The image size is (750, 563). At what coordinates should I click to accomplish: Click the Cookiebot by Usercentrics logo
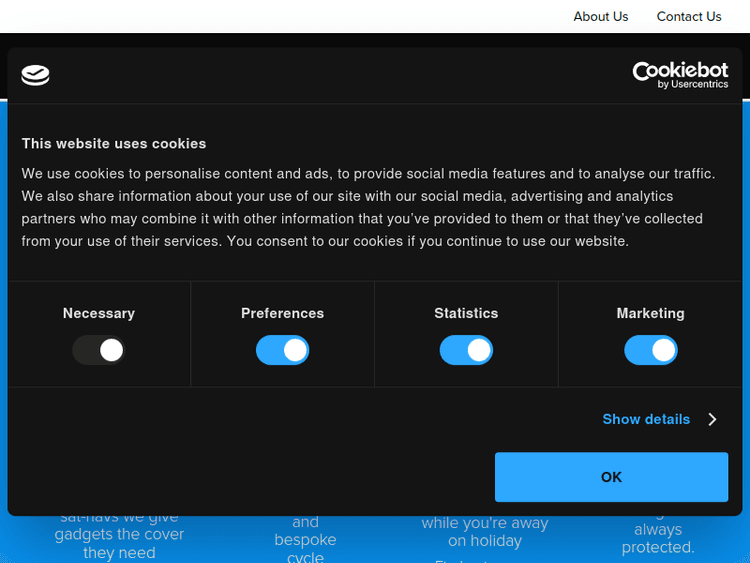tap(680, 75)
